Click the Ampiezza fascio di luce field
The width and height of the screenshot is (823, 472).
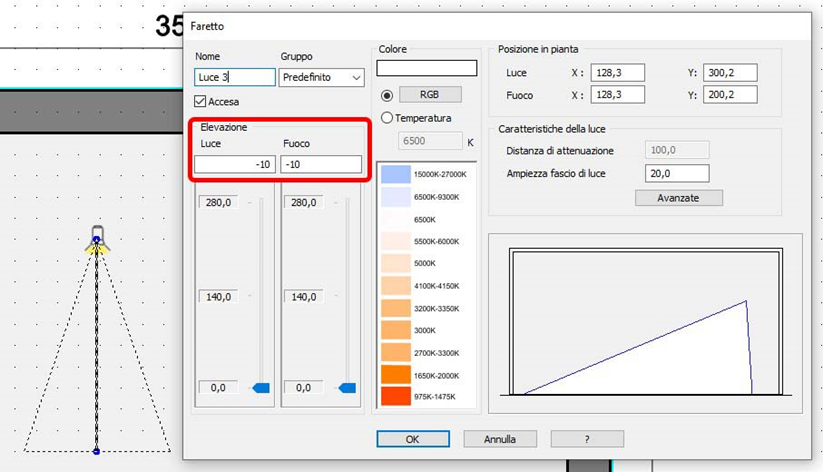pos(677,173)
